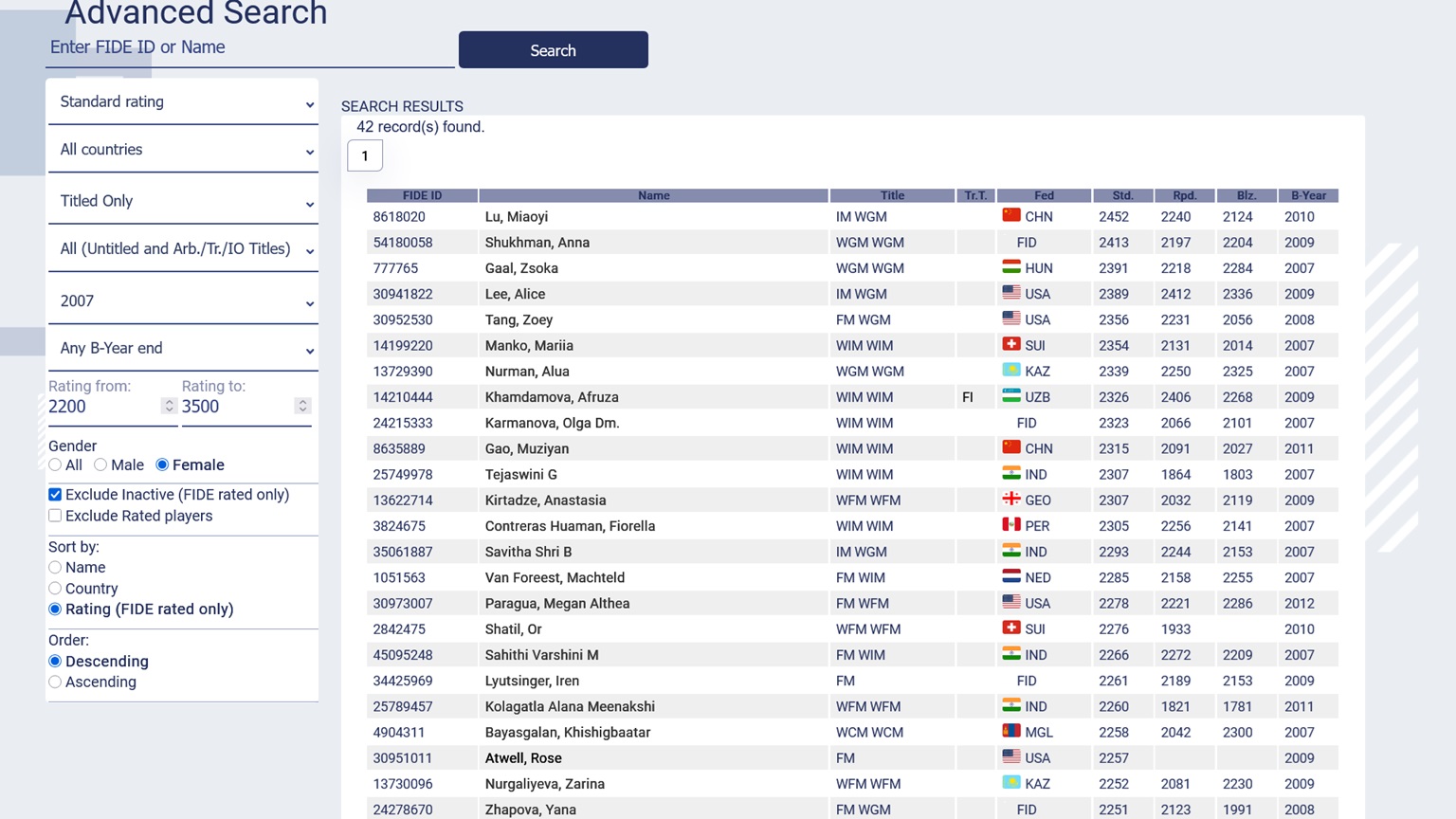Click the India flag for Kolagatla Alana Meenakshi
1456x819 pixels.
click(1011, 705)
